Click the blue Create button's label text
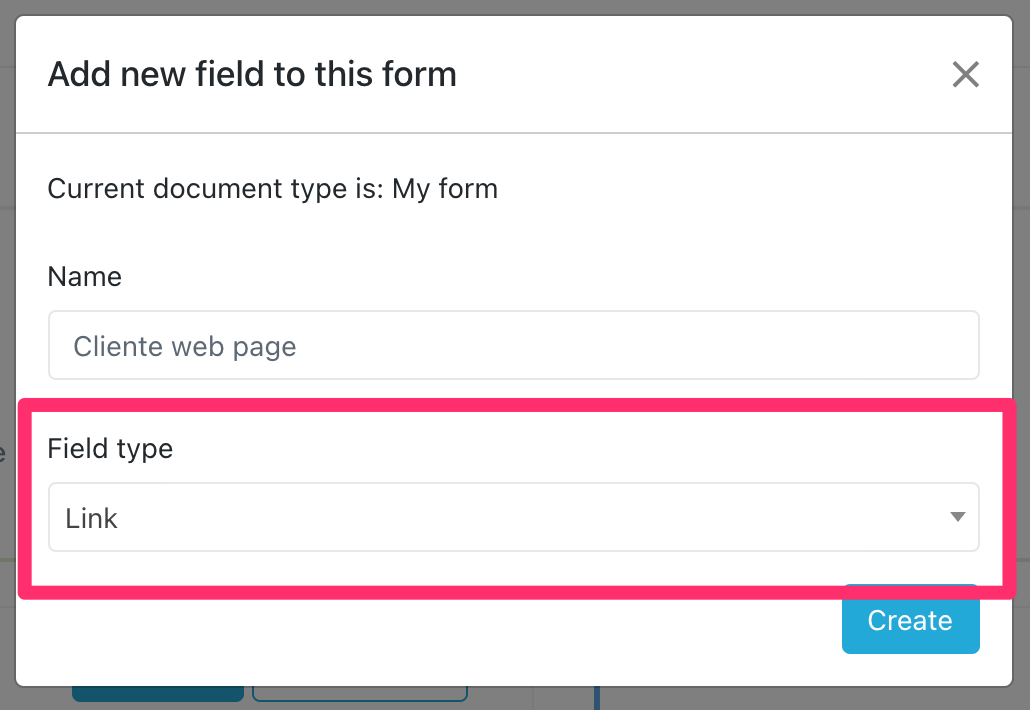The width and height of the screenshot is (1030, 710). point(910,620)
